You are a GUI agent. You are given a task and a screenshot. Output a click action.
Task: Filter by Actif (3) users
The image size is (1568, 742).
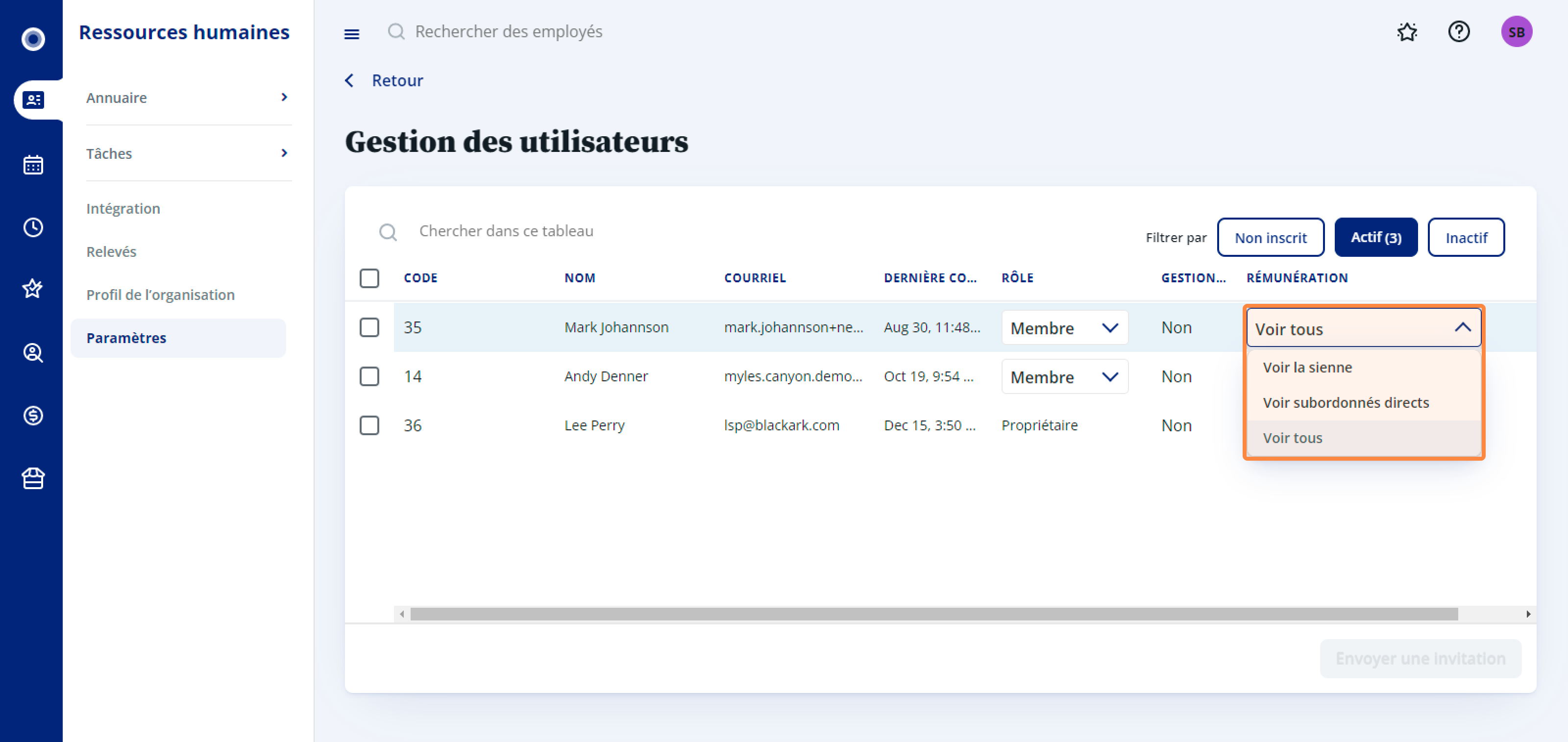pos(1375,237)
